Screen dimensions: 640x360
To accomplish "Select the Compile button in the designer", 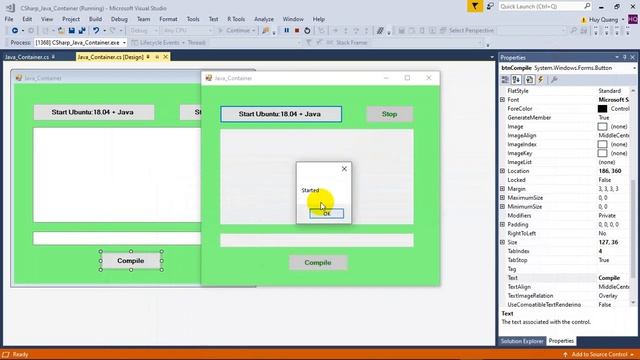I will [x=131, y=261].
